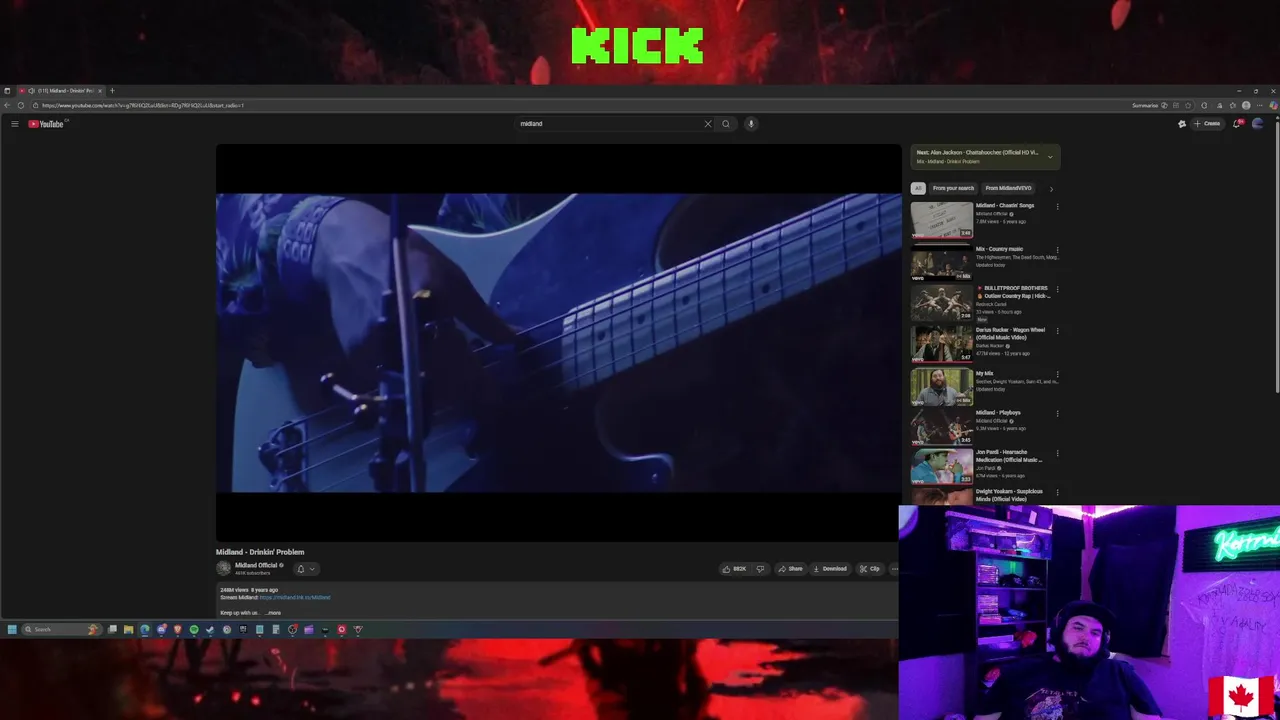The width and height of the screenshot is (1280, 720).
Task: Create a Clip of the video
Action: tap(869, 569)
